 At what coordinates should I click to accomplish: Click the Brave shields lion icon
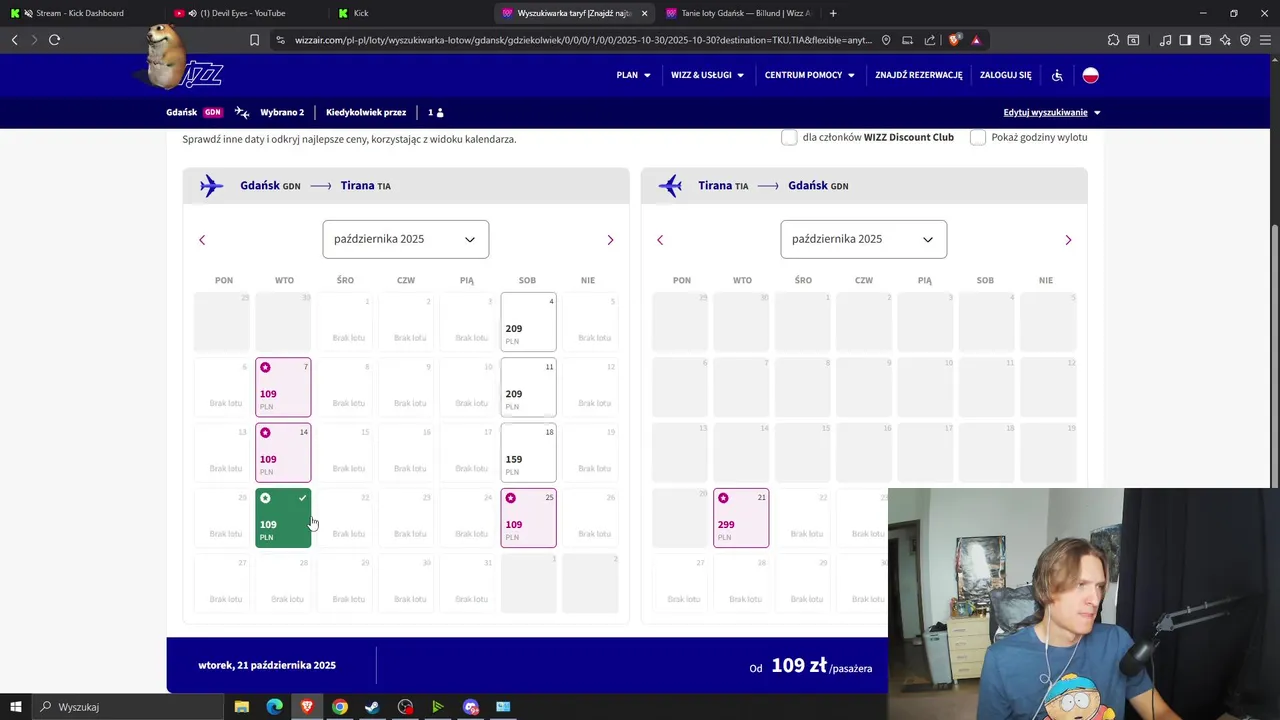pos(955,40)
